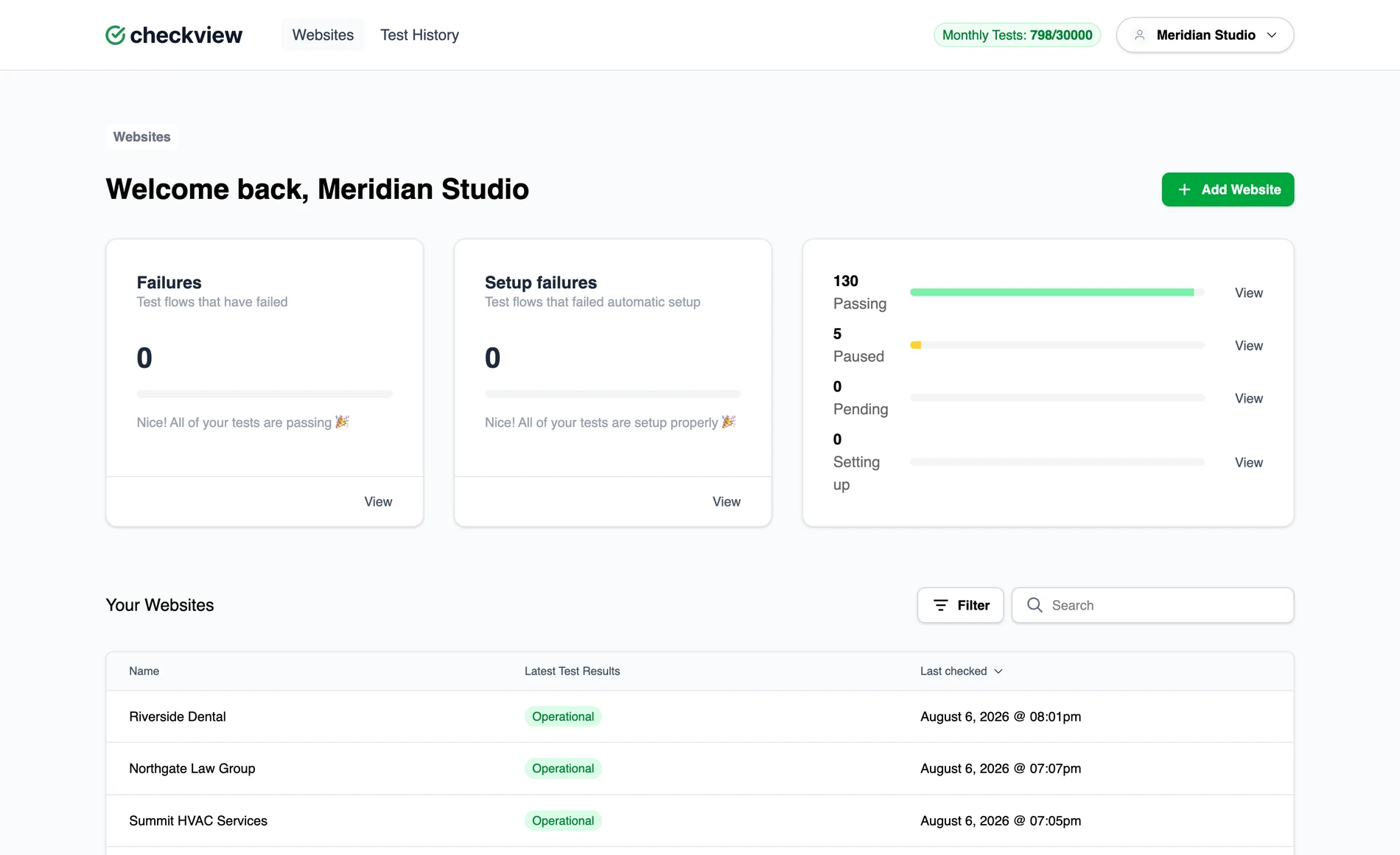
Task: Open the Summit HVAC Services row
Action: (x=699, y=820)
